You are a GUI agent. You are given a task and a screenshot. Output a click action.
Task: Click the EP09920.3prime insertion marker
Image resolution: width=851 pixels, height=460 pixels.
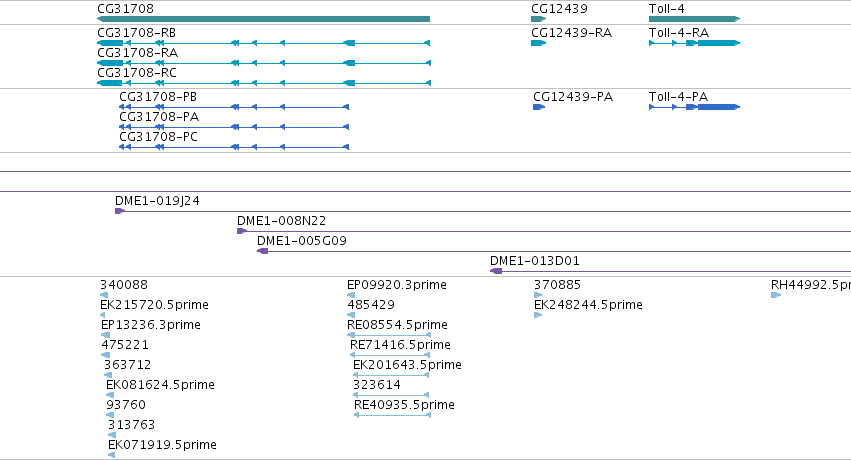[351, 295]
